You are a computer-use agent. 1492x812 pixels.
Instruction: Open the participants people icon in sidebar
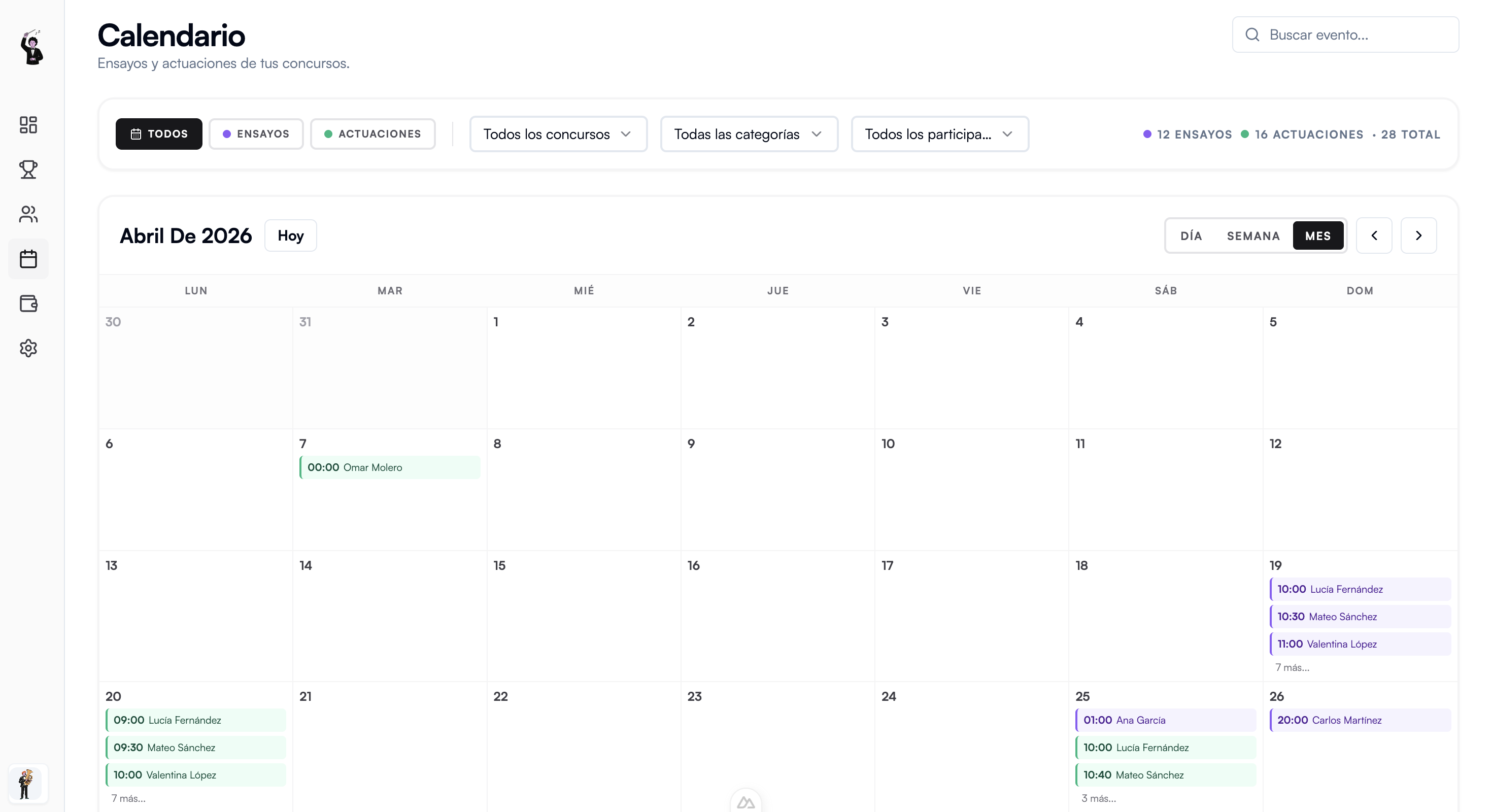pos(28,214)
